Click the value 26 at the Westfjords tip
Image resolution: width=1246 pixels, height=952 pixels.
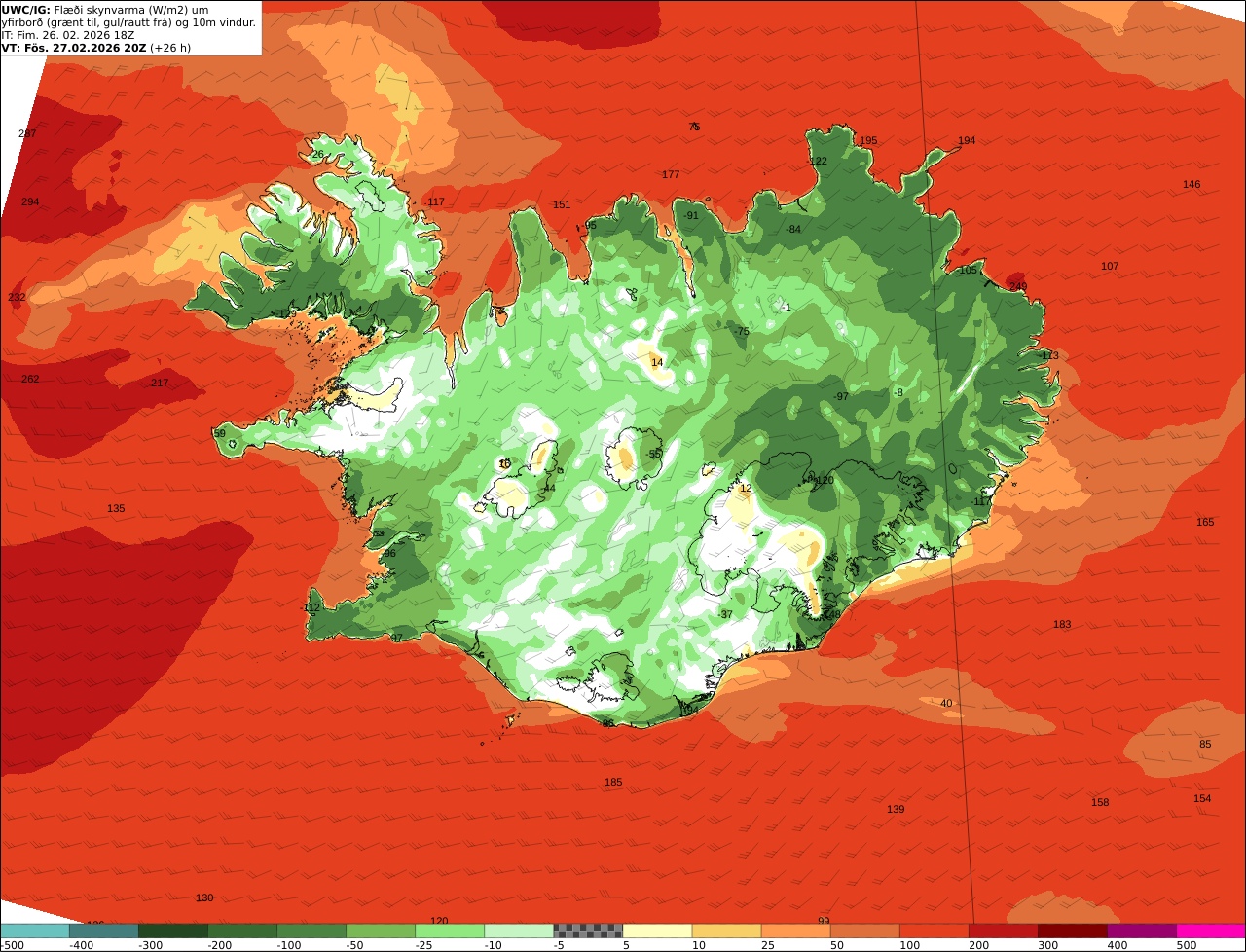tap(317, 154)
